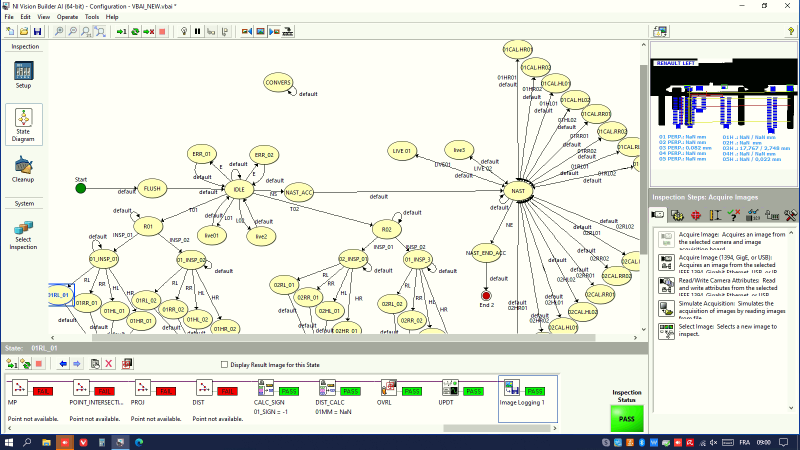Click the Cleanup icon in sidebar
The image size is (800, 450).
coord(23,168)
